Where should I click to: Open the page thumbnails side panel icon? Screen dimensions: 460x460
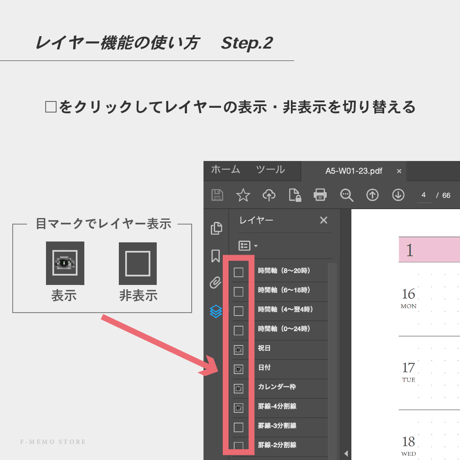click(x=216, y=228)
